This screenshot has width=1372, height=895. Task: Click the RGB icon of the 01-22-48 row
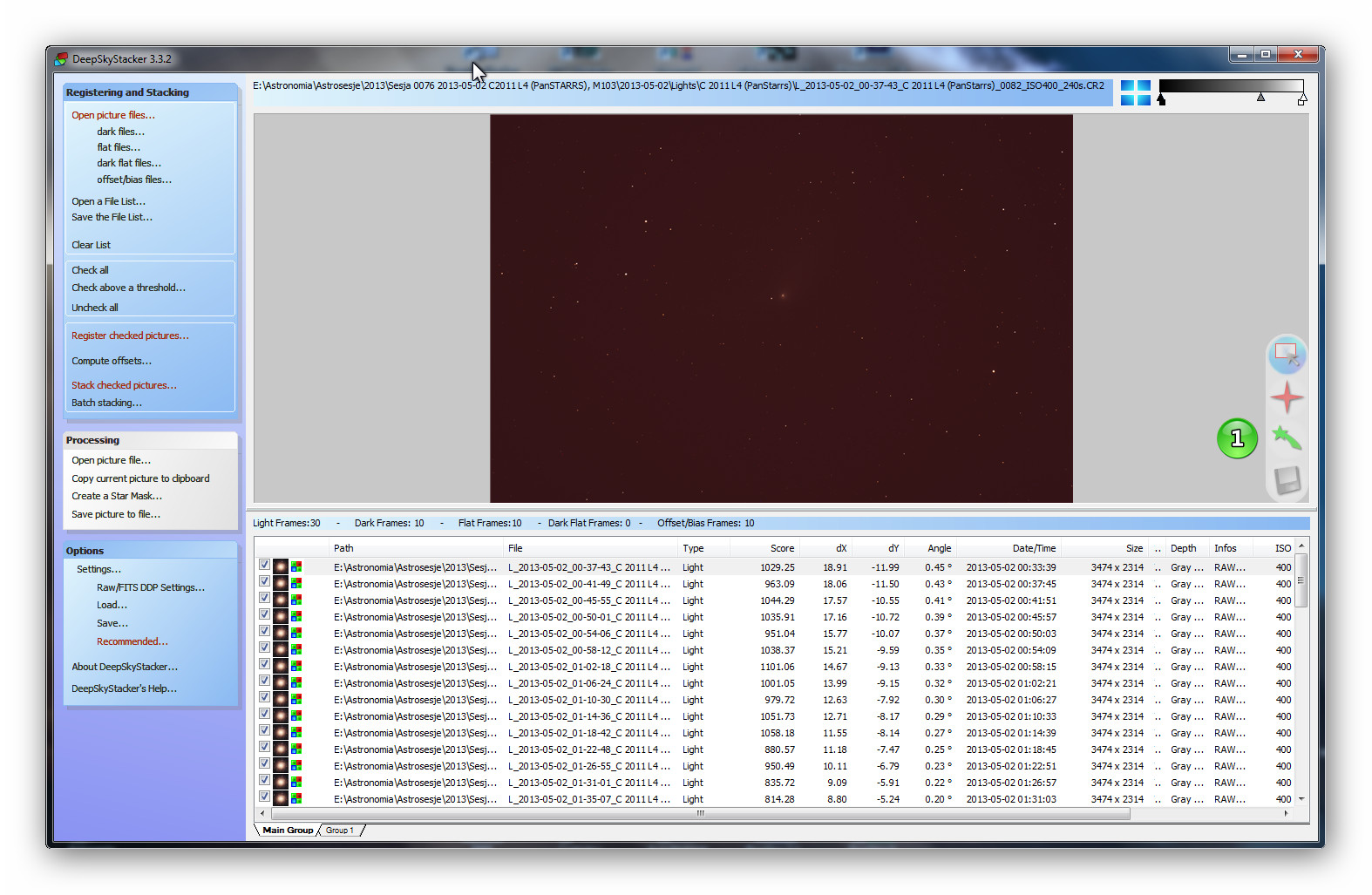pyautogui.click(x=296, y=749)
